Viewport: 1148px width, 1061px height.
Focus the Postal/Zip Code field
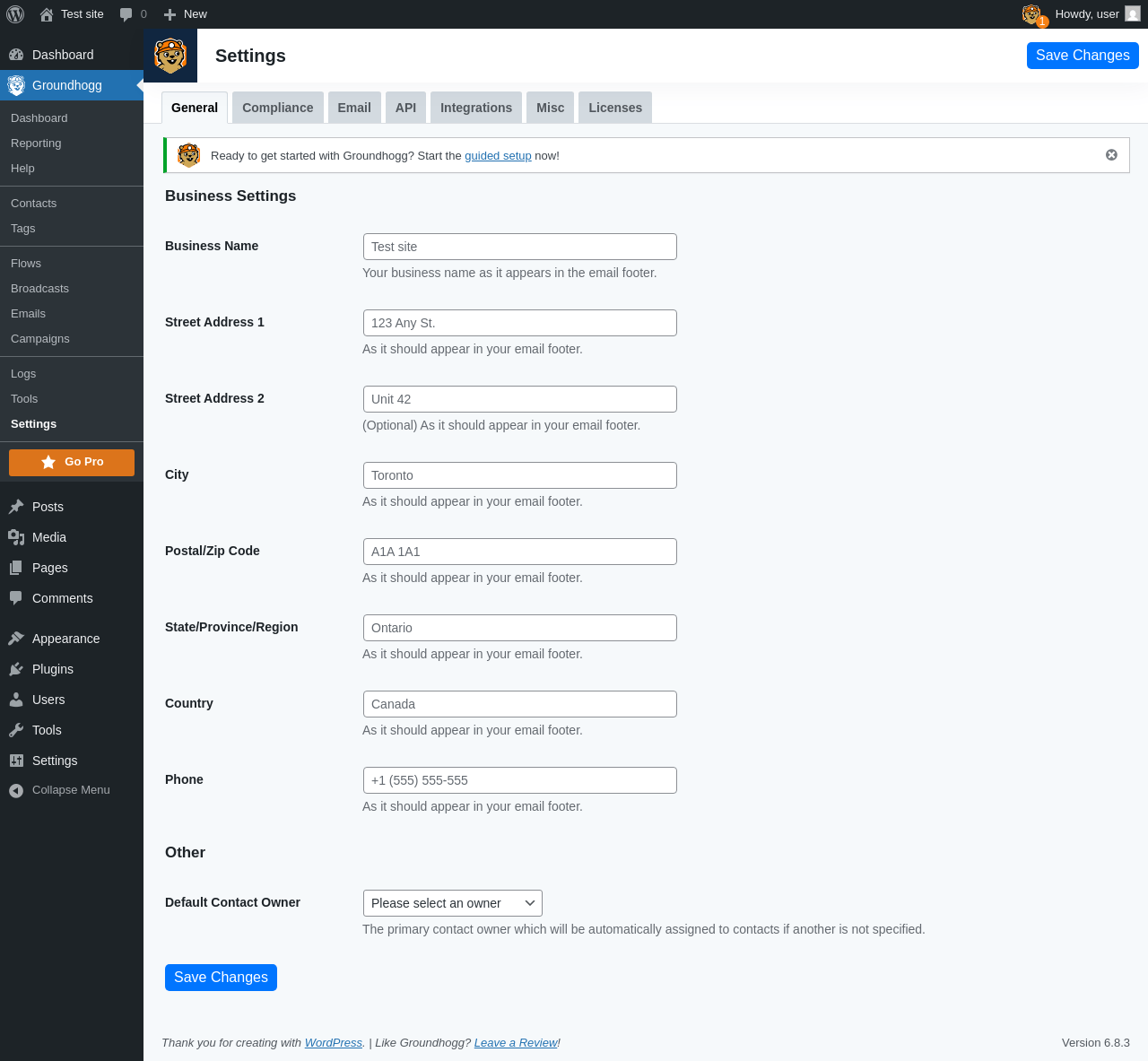point(520,552)
